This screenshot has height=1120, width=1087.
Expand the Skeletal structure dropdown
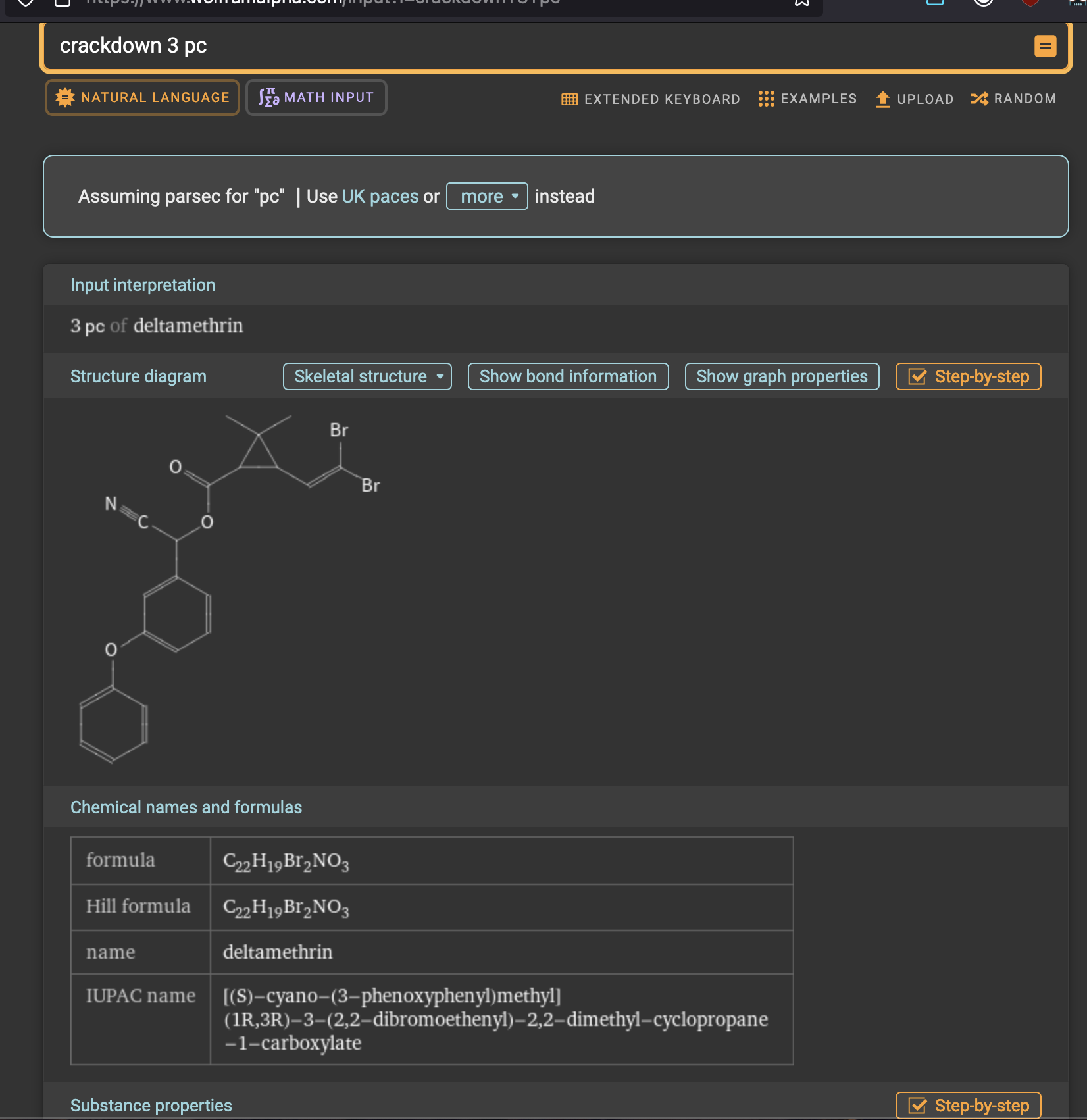pos(367,376)
